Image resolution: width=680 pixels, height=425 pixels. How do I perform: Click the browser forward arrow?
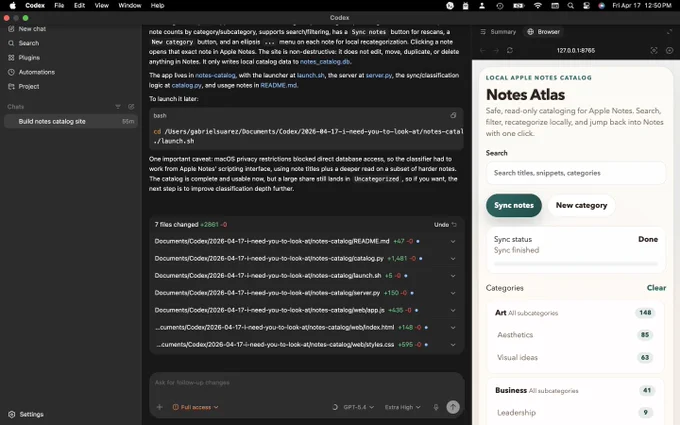point(496,50)
